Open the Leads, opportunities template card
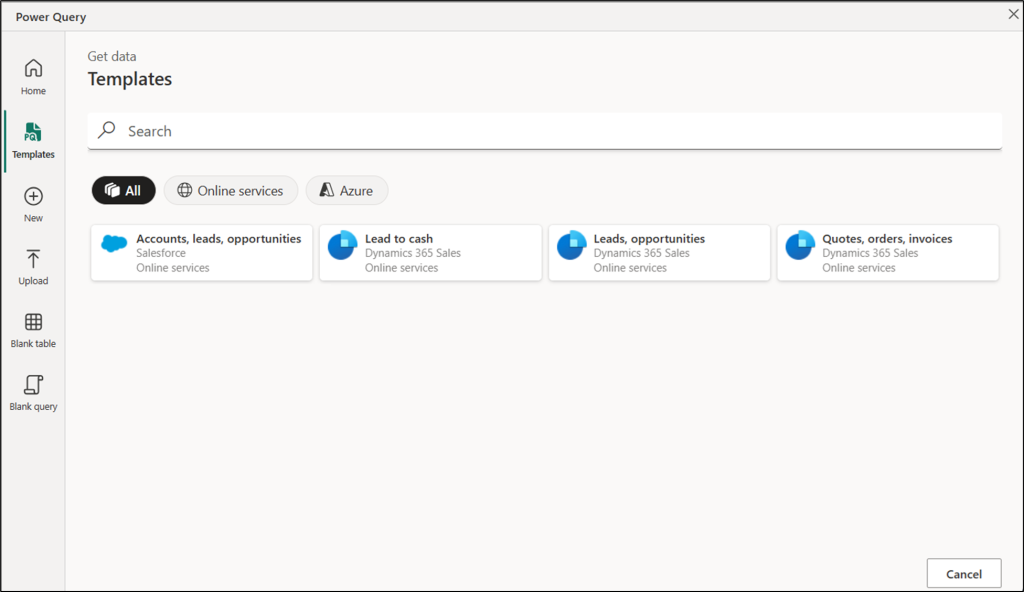The height and width of the screenshot is (592, 1024). tap(660, 253)
